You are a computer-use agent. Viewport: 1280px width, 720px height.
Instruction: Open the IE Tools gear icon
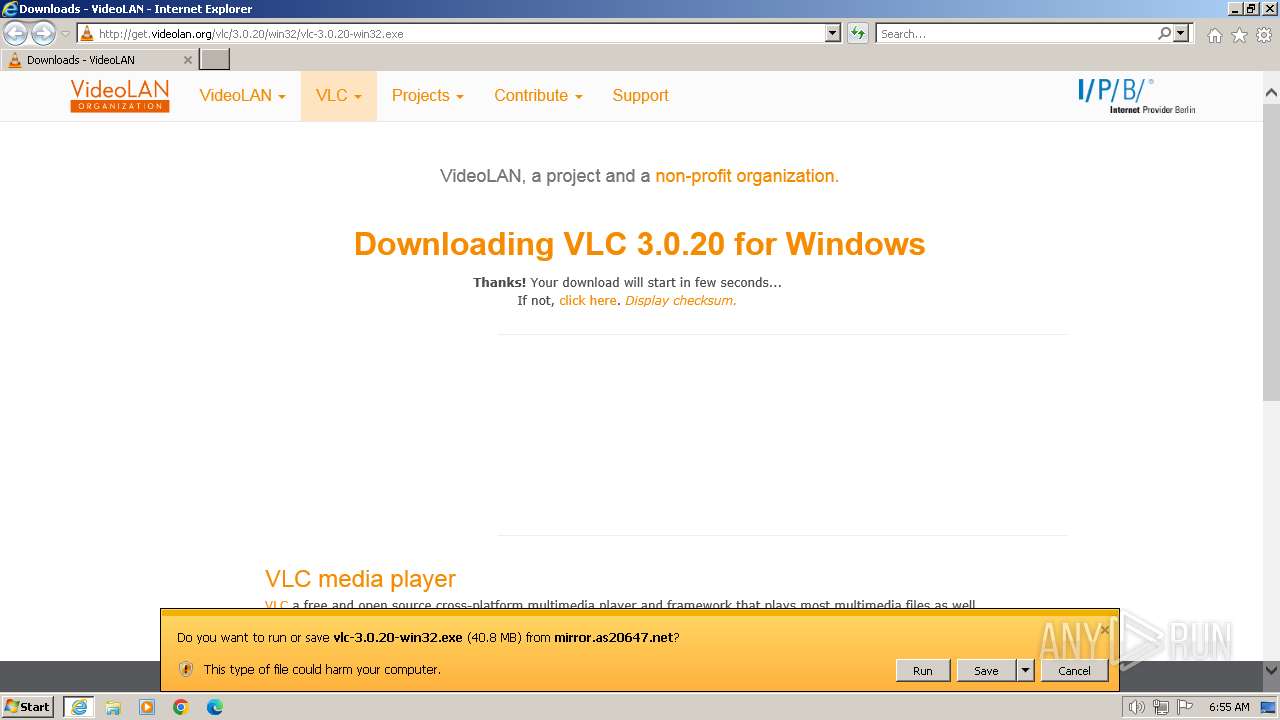tap(1264, 35)
